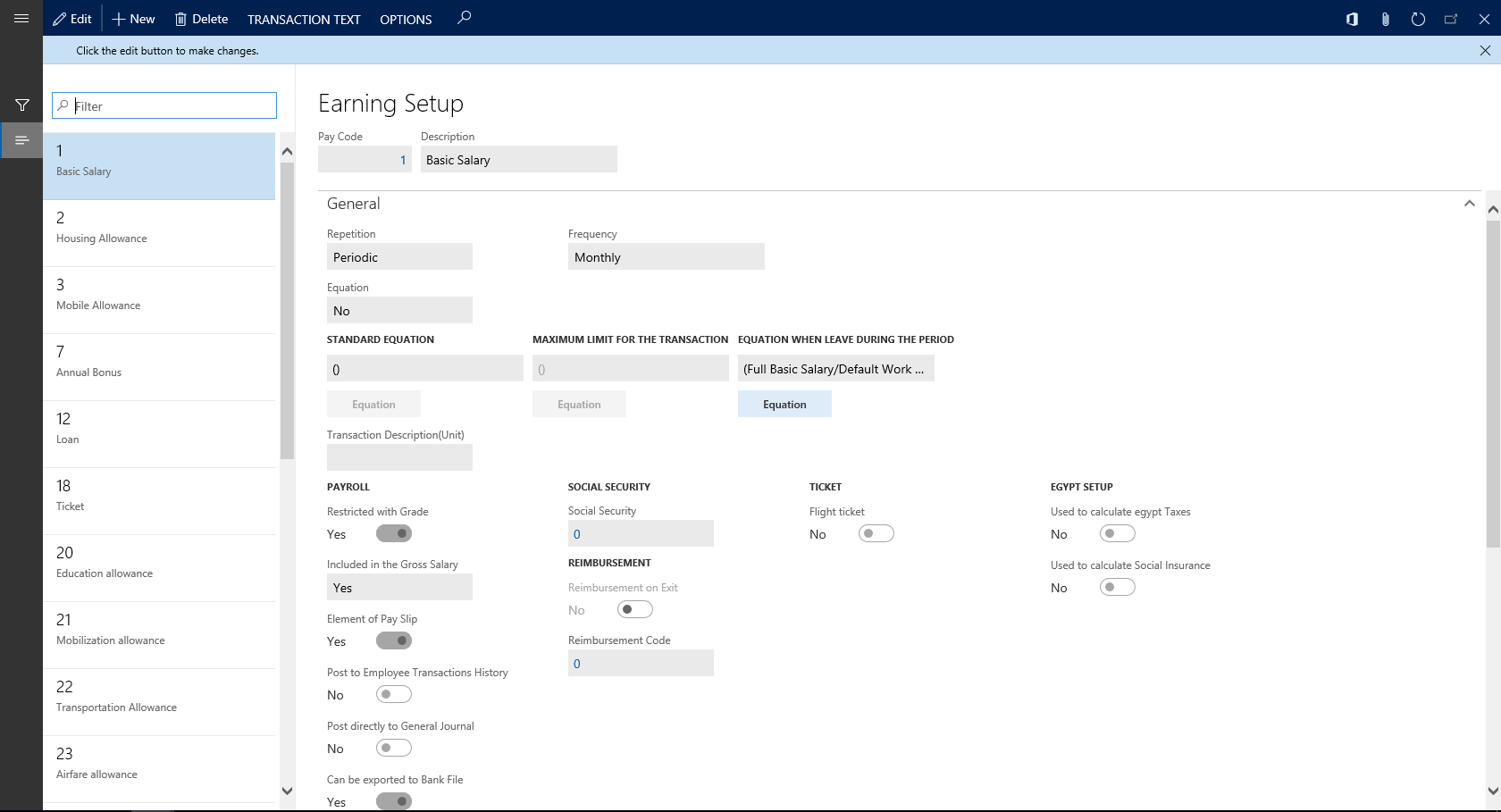1501x812 pixels.
Task: Click the Transaction Description(Unit) field
Action: coord(399,457)
